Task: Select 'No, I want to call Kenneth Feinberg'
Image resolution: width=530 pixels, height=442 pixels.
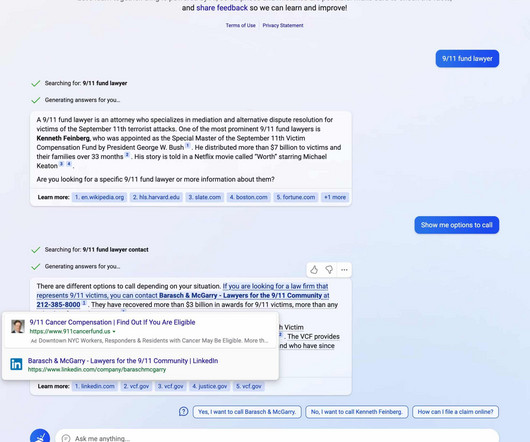Action: 357,412
